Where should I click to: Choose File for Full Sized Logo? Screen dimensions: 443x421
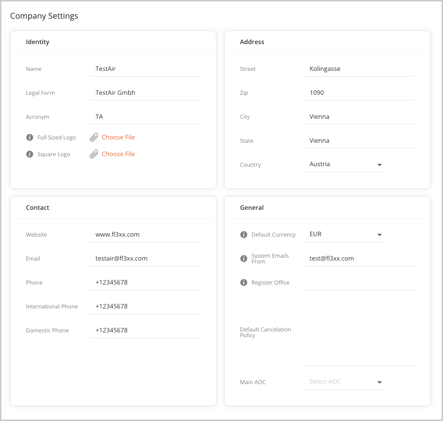click(118, 137)
